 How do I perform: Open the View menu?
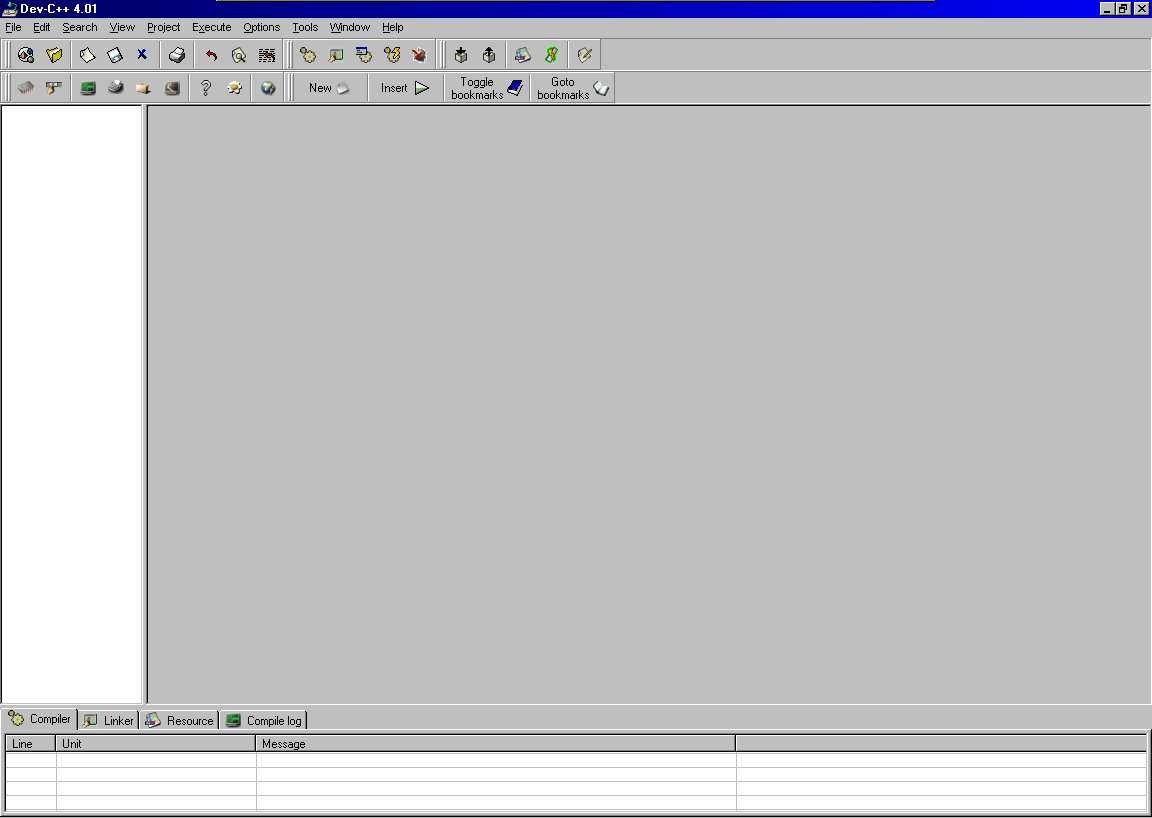tap(122, 27)
